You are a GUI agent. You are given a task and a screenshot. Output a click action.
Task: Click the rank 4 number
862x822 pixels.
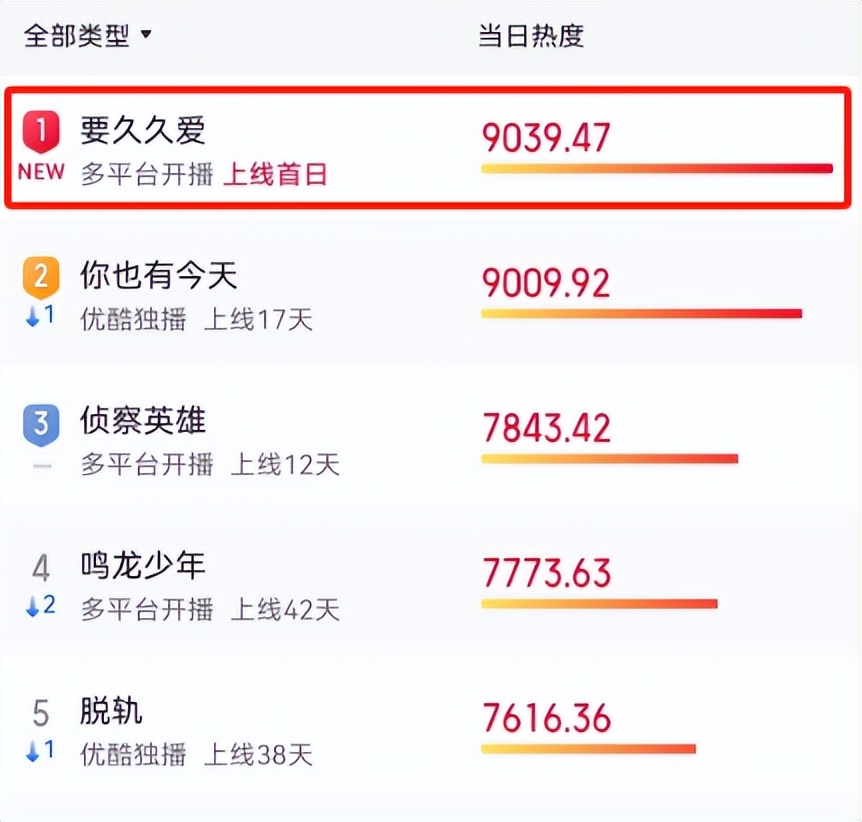(41, 569)
